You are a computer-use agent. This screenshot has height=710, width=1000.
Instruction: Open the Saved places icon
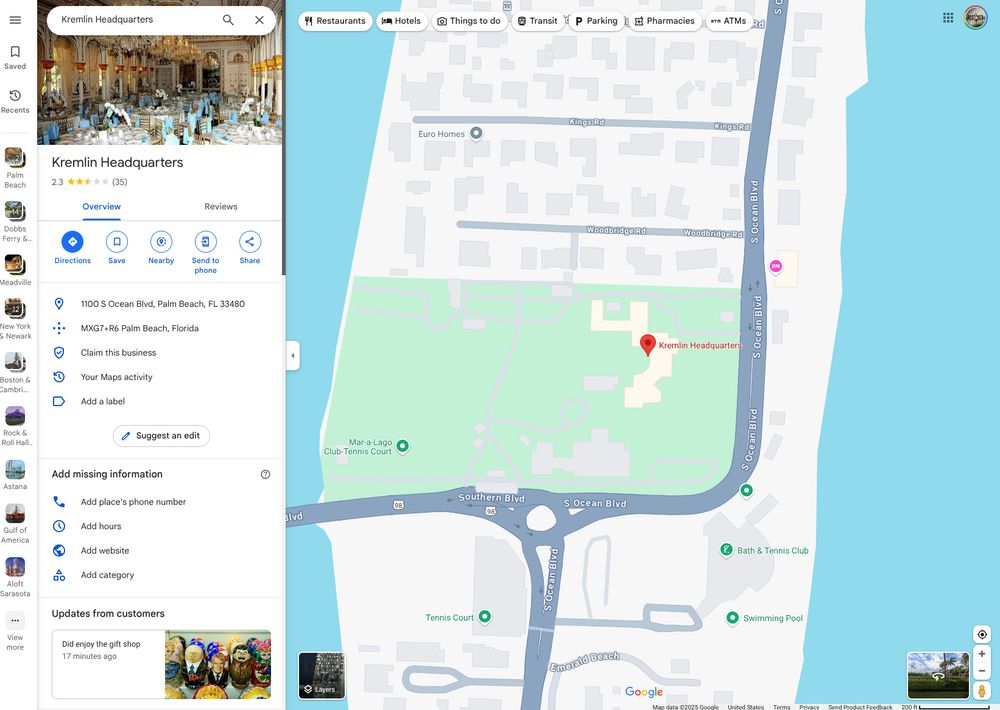tap(15, 52)
